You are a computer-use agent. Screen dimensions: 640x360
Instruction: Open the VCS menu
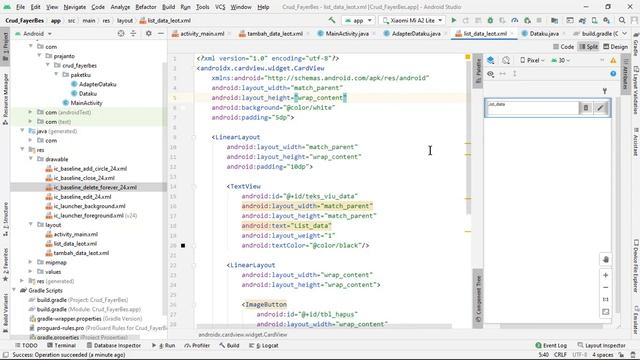coord(220,7)
